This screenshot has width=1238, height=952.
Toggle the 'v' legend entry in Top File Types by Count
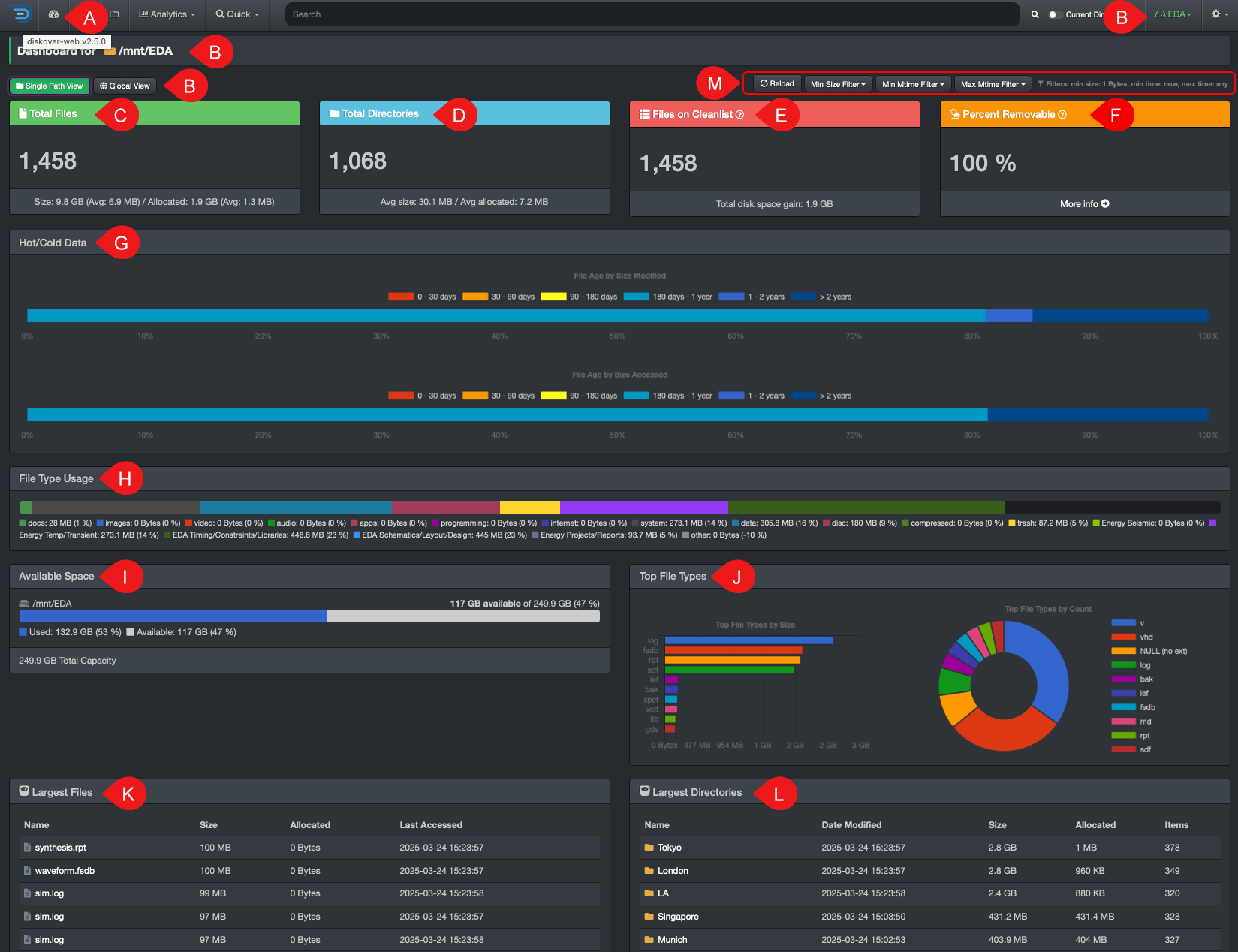[1128, 623]
